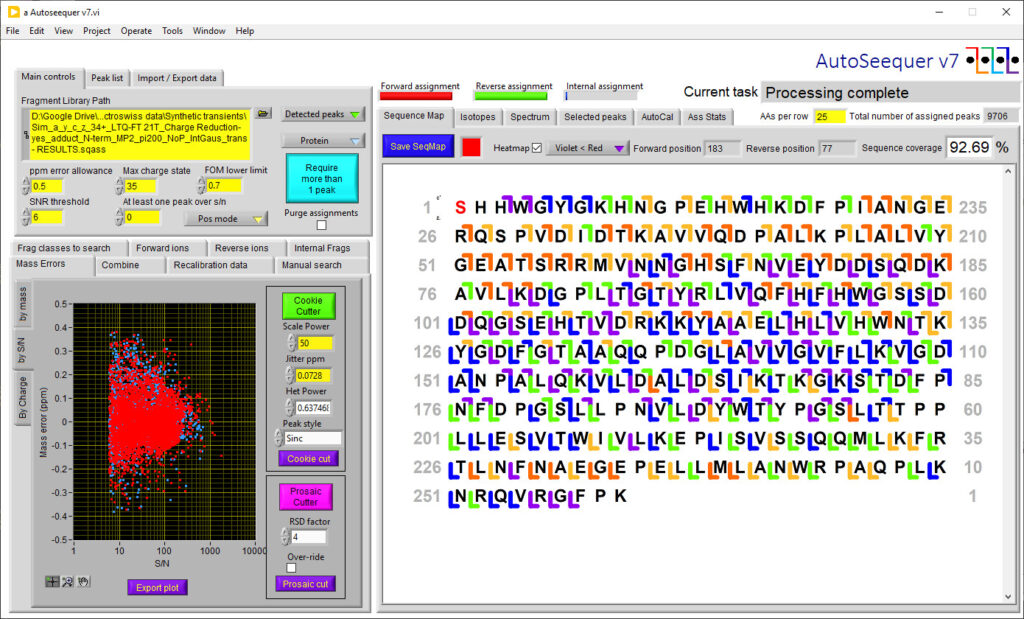Open the Pos mode dropdown
1024x619 pixels.
coord(226,219)
